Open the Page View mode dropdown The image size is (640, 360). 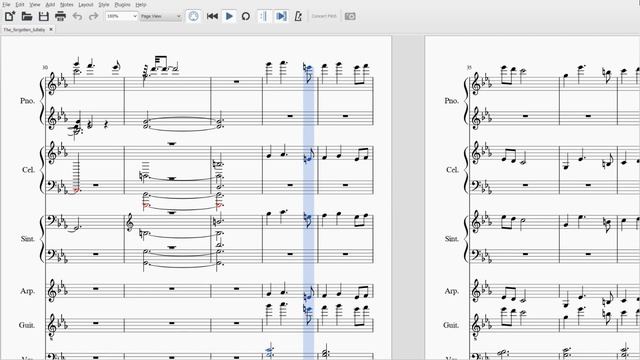160,16
